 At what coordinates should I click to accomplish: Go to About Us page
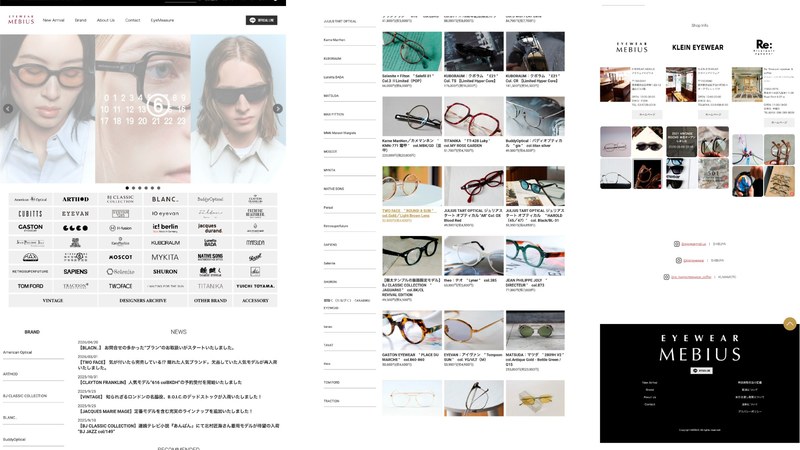[x=106, y=20]
